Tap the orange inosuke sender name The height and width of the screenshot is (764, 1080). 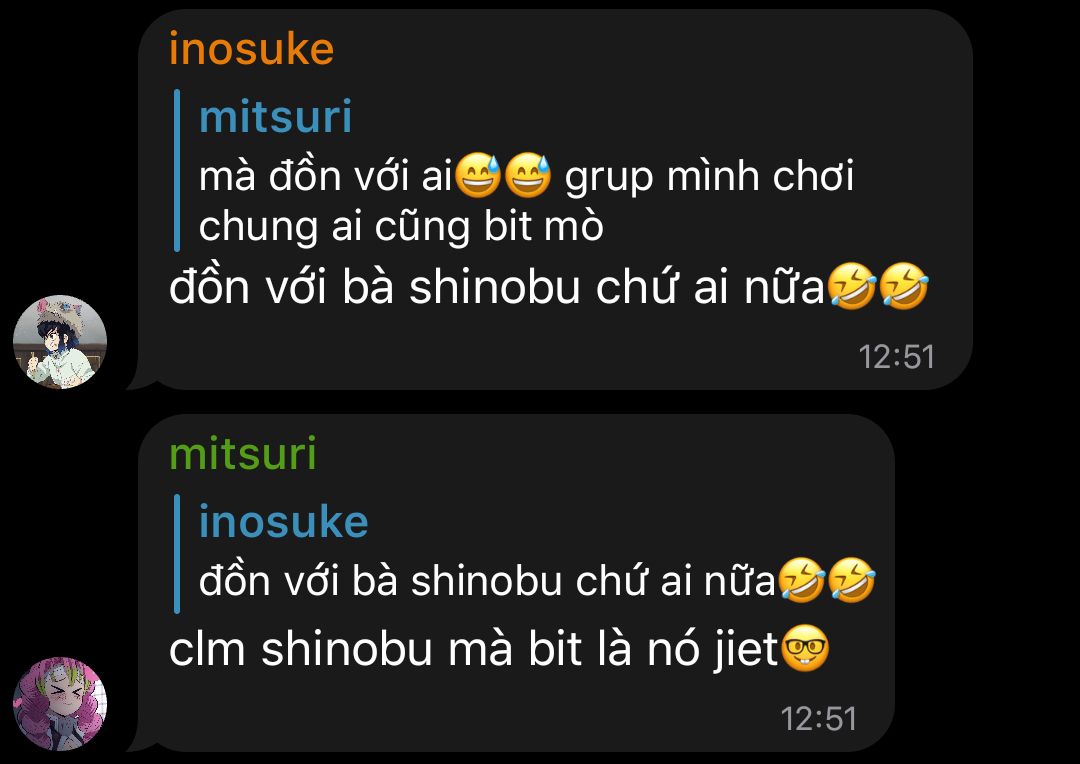tap(251, 49)
